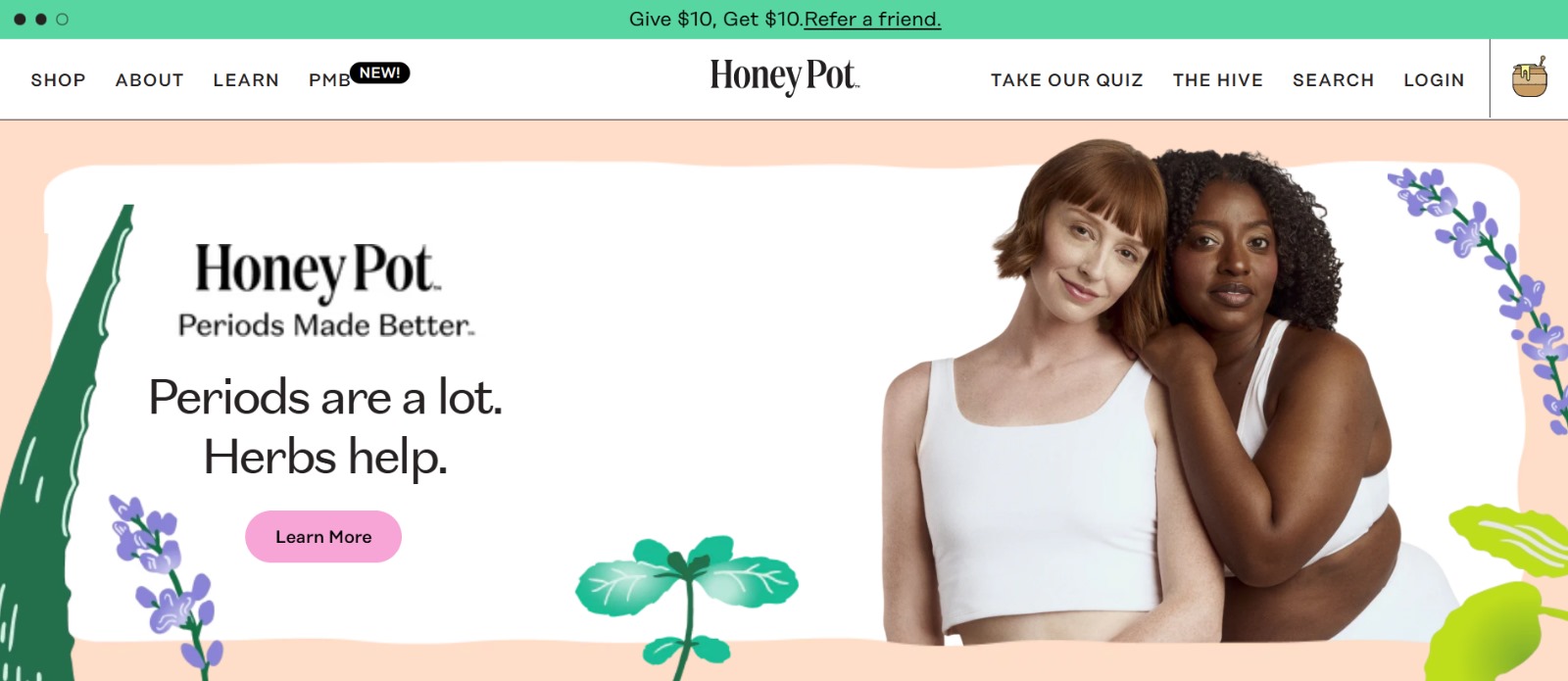The height and width of the screenshot is (681, 1568).
Task: Open SEARCH in the header
Action: pos(1333,80)
